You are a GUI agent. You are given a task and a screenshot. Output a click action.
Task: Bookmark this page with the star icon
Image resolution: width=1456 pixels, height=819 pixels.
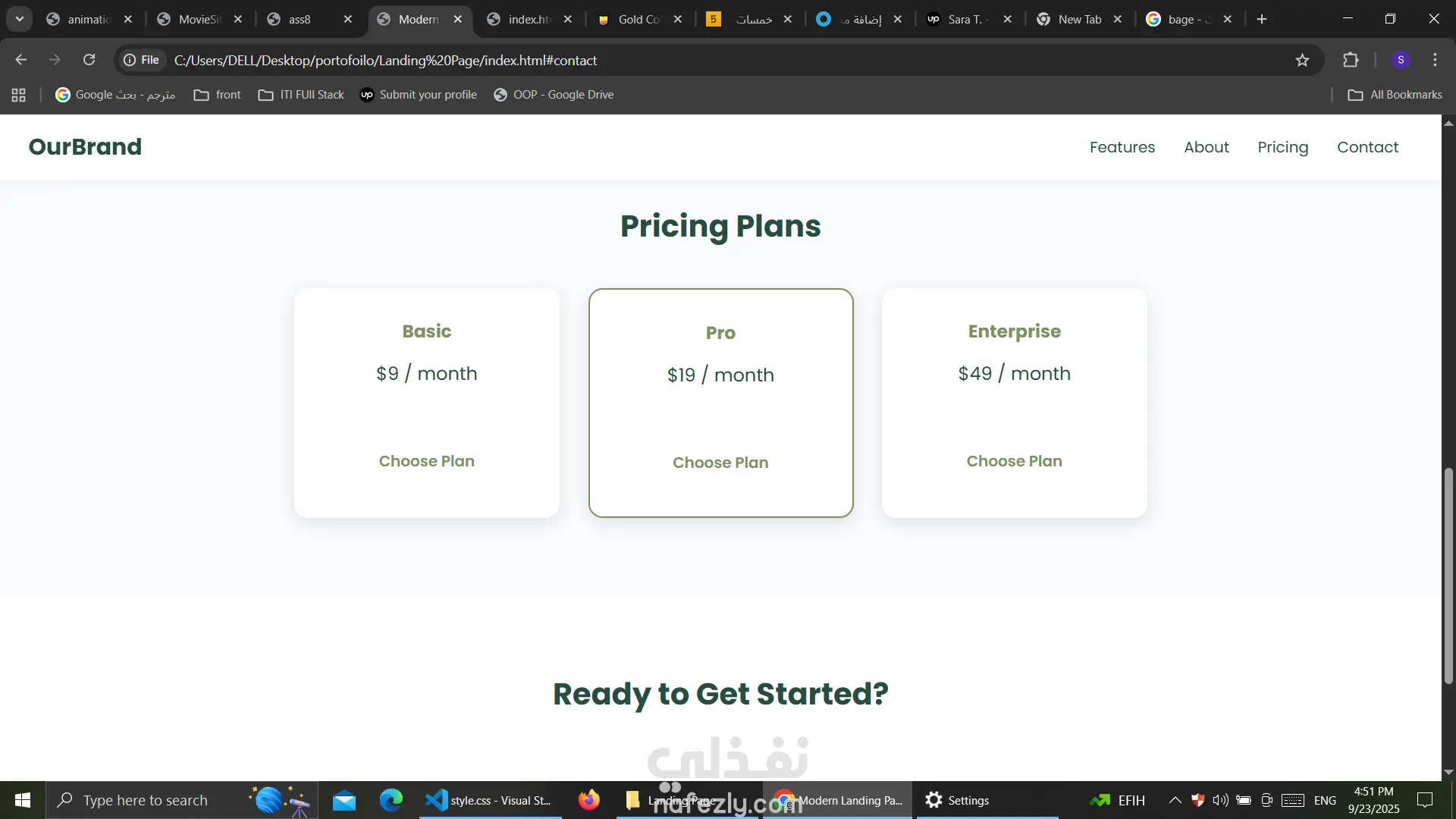pos(1302,60)
